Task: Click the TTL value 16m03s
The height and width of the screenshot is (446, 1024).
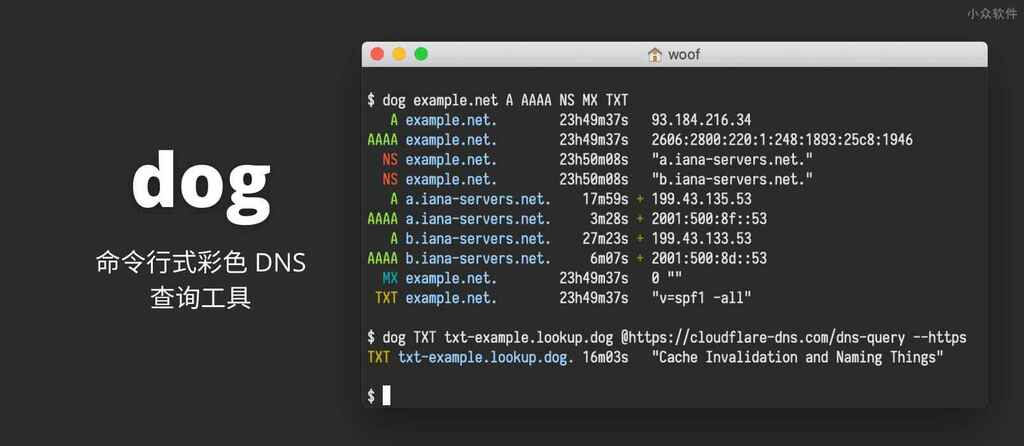Action: click(x=605, y=357)
